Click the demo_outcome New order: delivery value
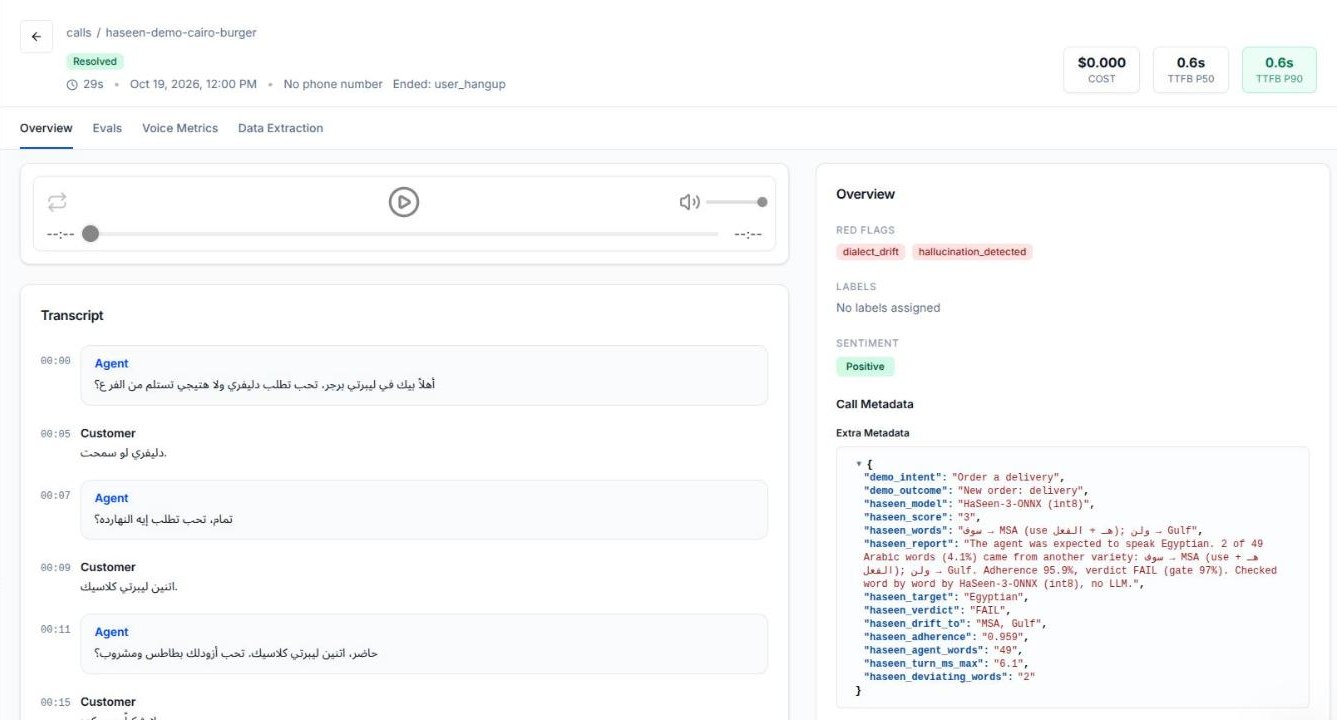Screen dimensions: 1337x720 (1019, 491)
